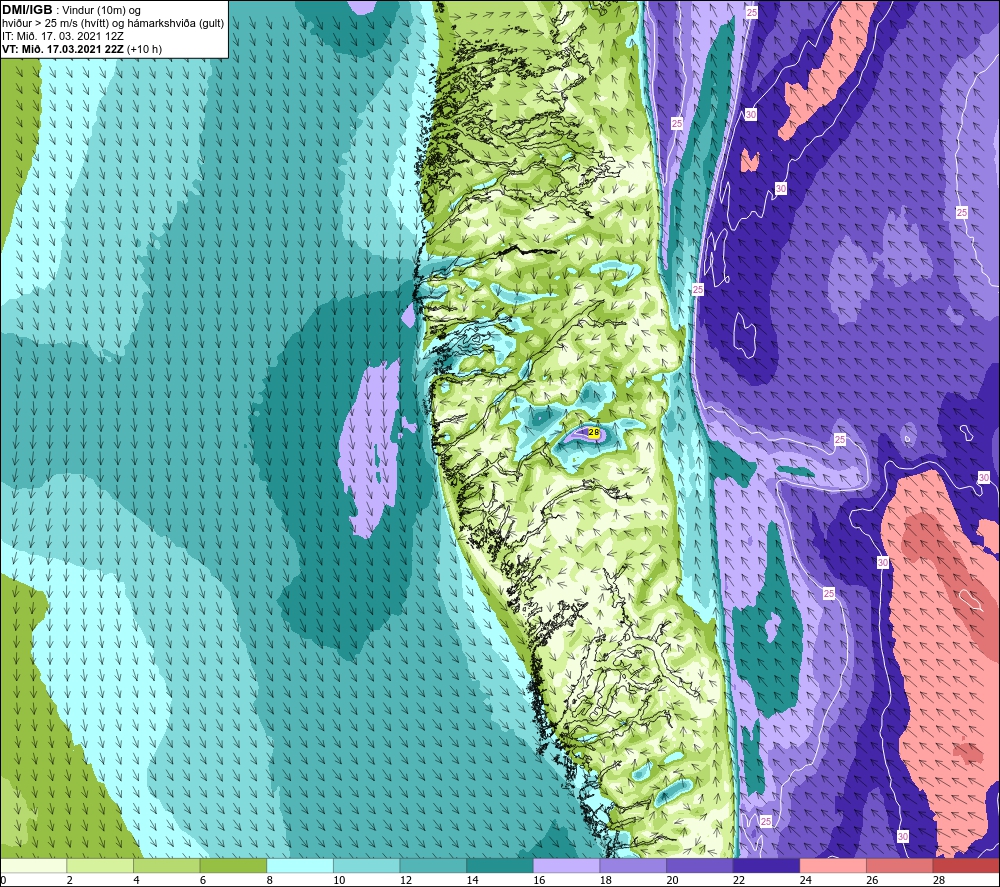Click the 16–18 m/s lavender legend swatch
This screenshot has height=887, width=1000.
tap(566, 865)
